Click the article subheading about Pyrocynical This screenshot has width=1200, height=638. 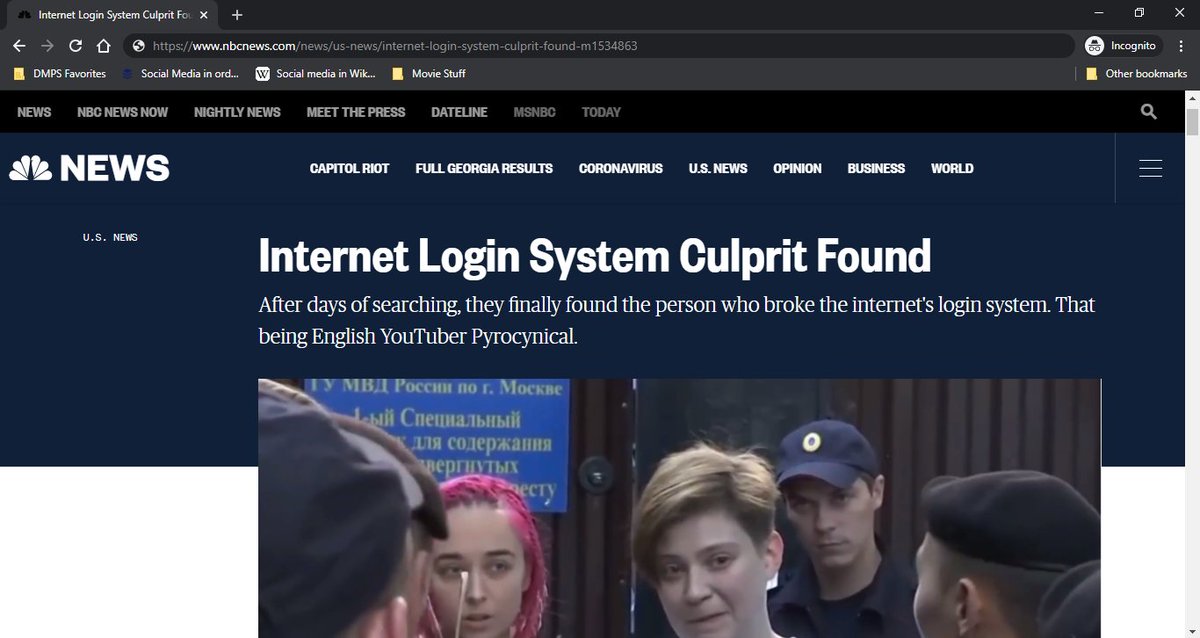[677, 320]
